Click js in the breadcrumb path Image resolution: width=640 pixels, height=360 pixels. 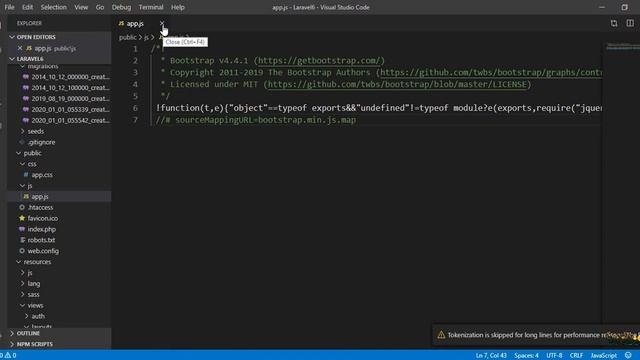pyautogui.click(x=146, y=37)
